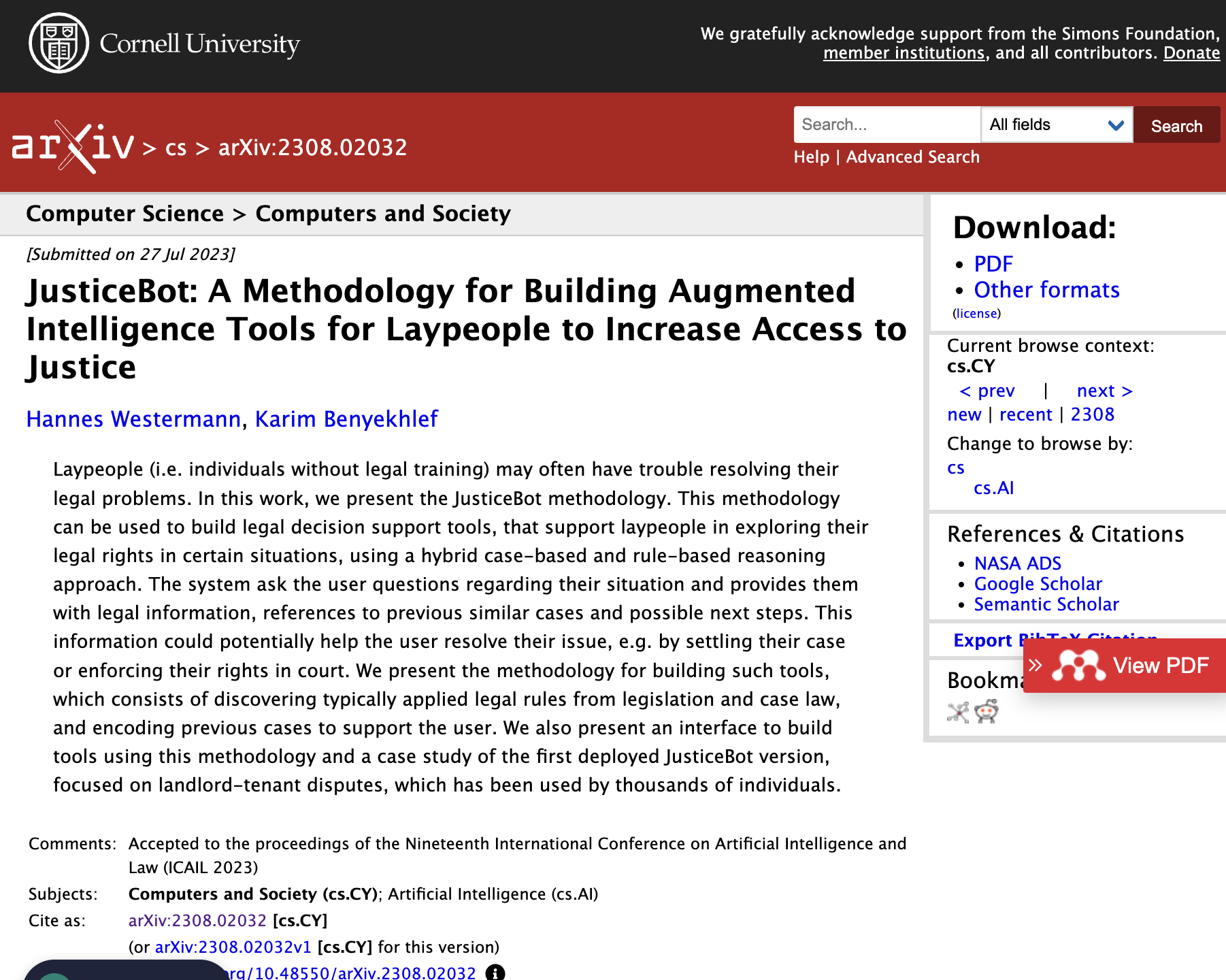
Task: Click the Cornell University shield logo
Action: (59, 43)
